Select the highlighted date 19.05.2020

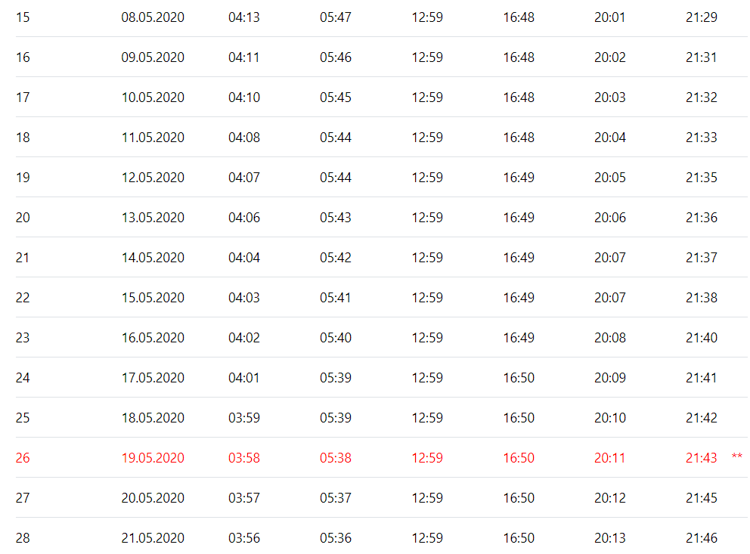point(153,458)
